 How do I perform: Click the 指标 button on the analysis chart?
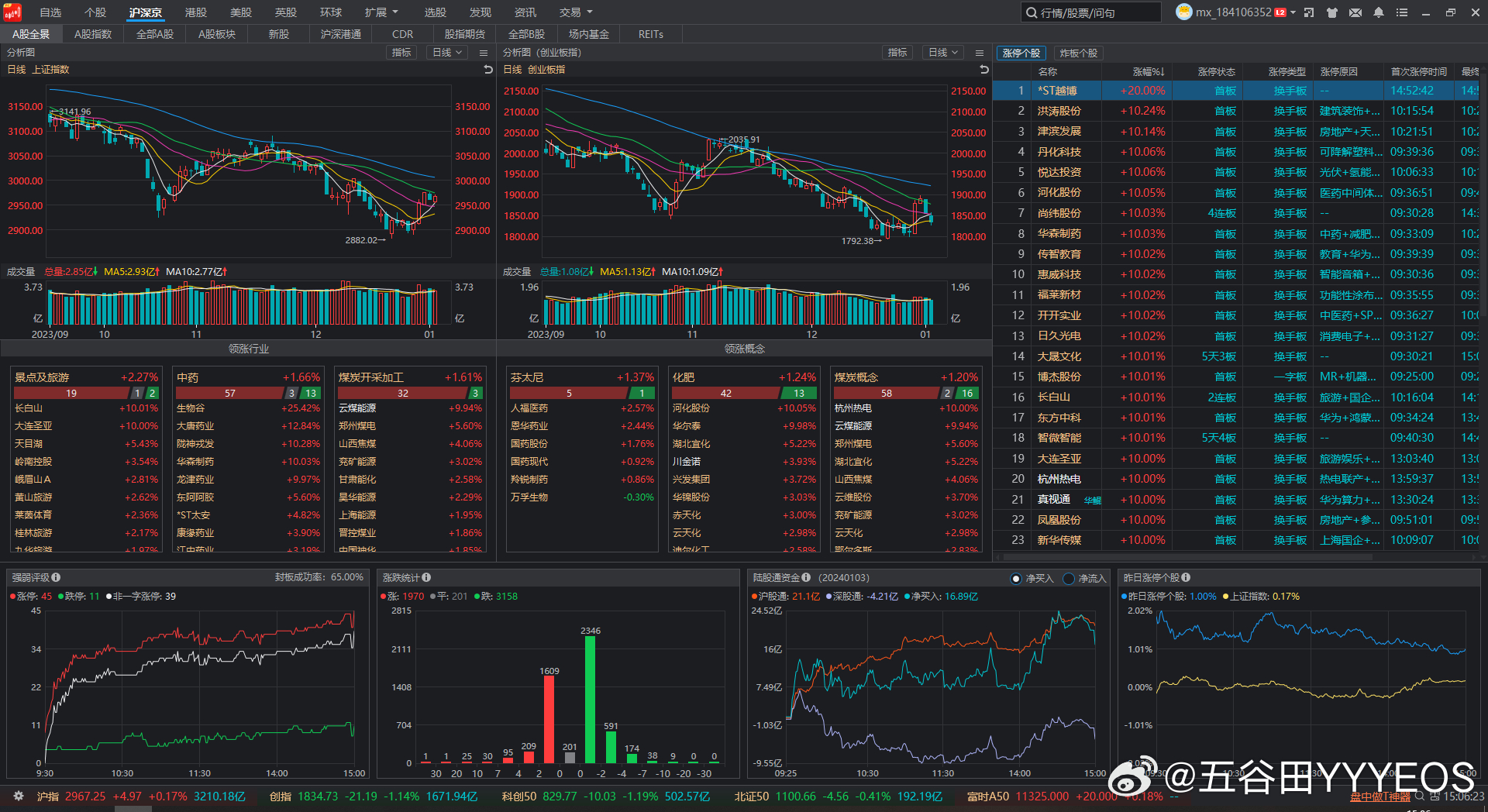pos(401,52)
